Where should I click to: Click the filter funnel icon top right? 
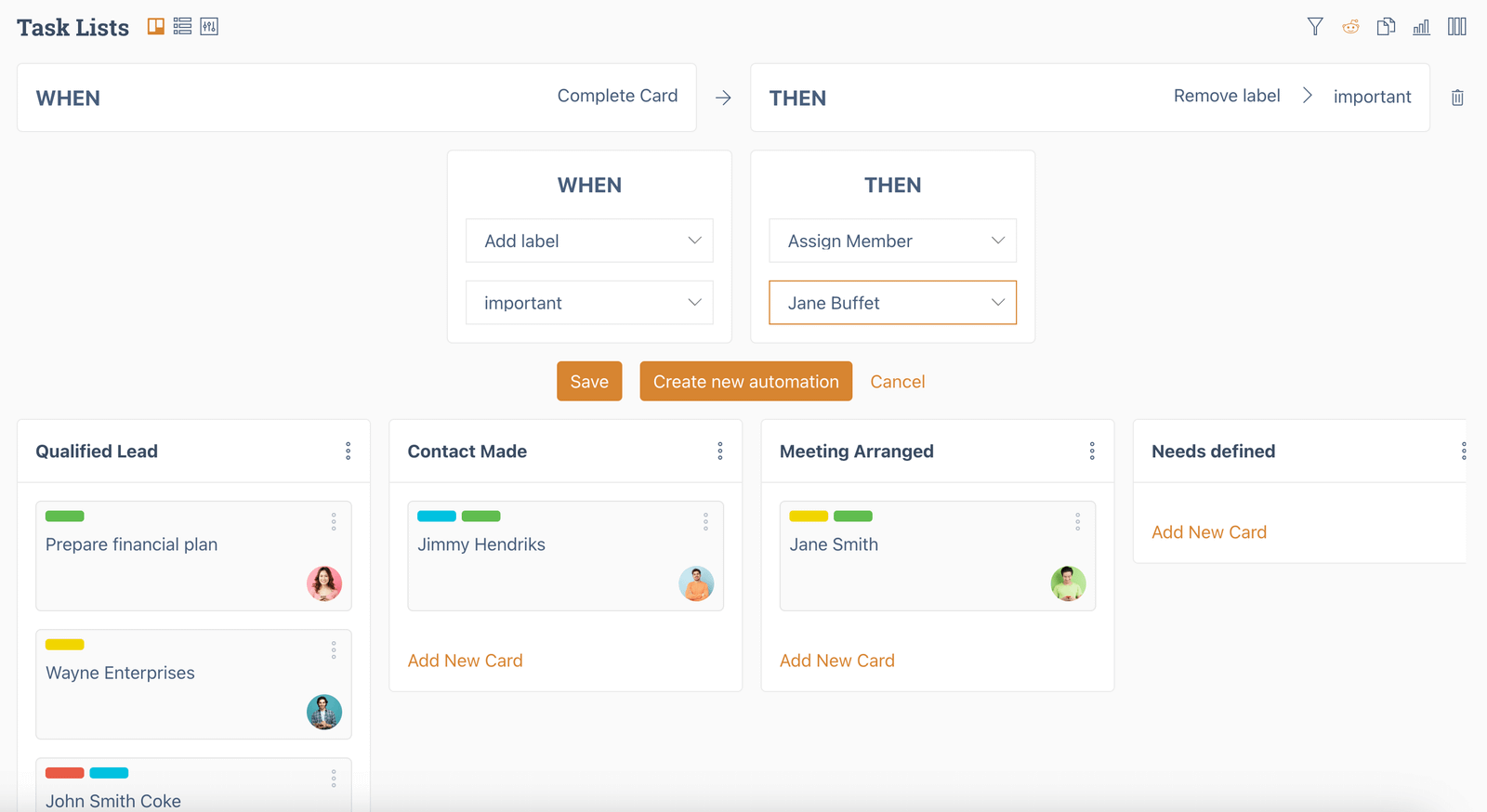(1315, 27)
